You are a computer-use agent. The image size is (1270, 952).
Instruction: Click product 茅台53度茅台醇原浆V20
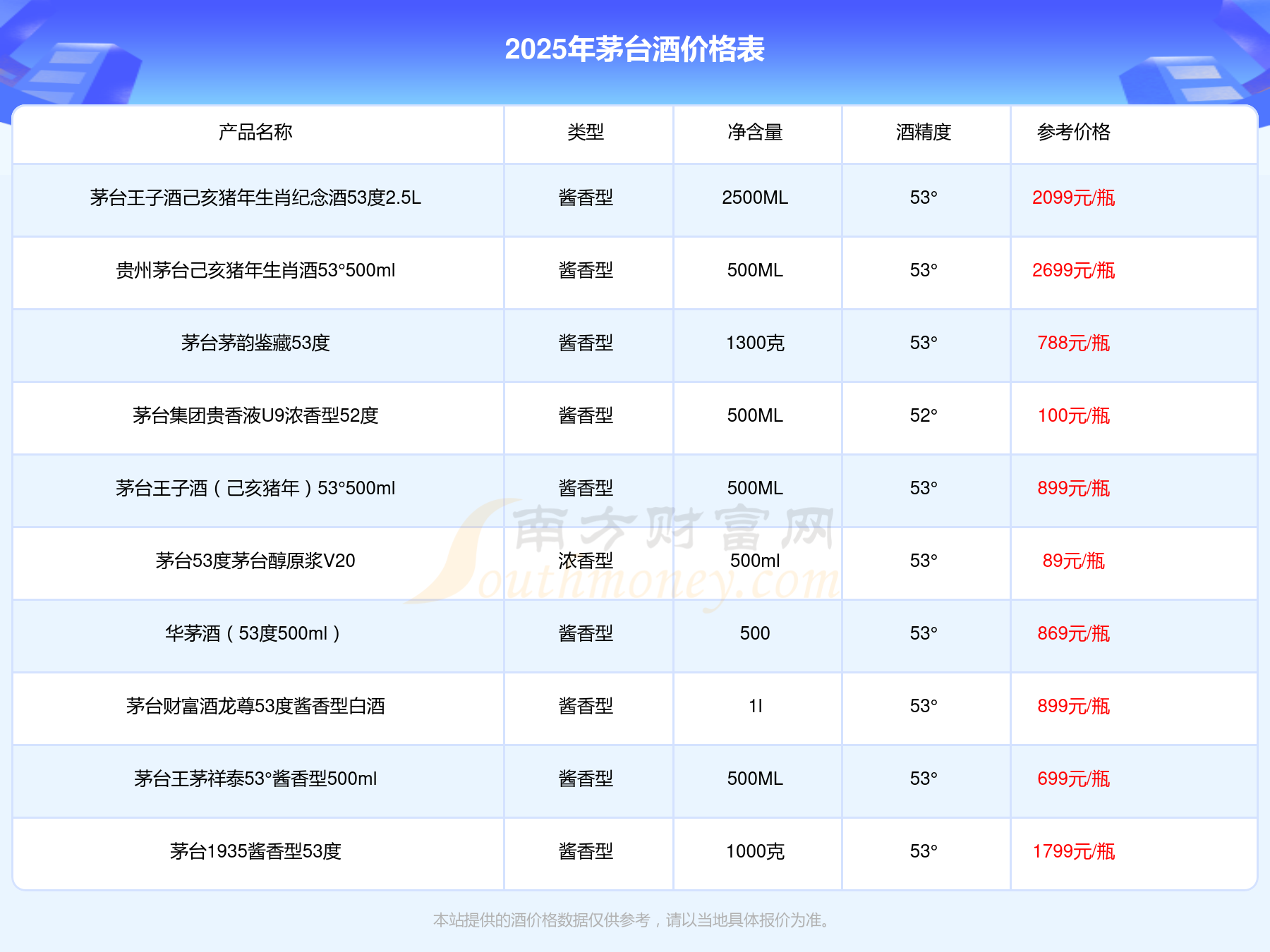255,561
